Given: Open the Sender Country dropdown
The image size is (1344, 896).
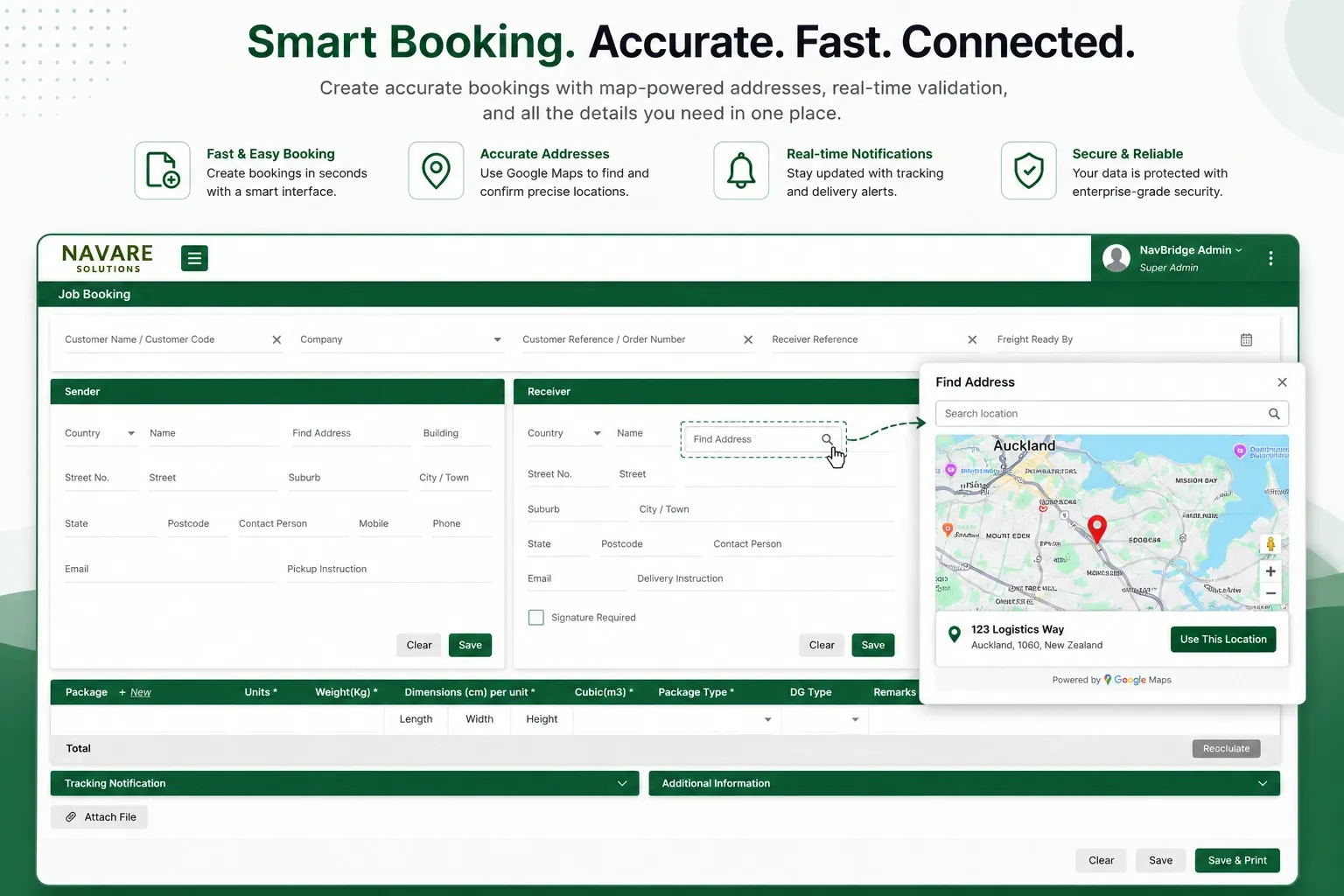Looking at the screenshot, I should click(x=101, y=433).
